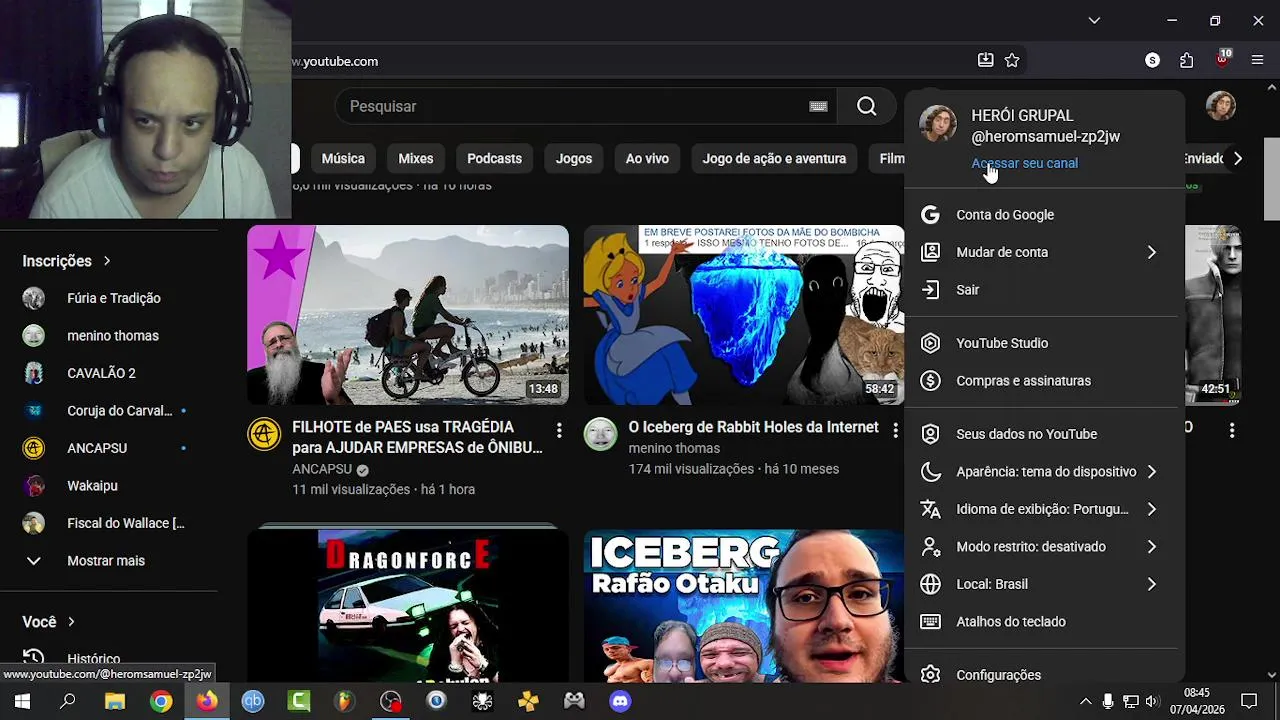Click the search magnifier button
The height and width of the screenshot is (720, 1280).
point(867,106)
